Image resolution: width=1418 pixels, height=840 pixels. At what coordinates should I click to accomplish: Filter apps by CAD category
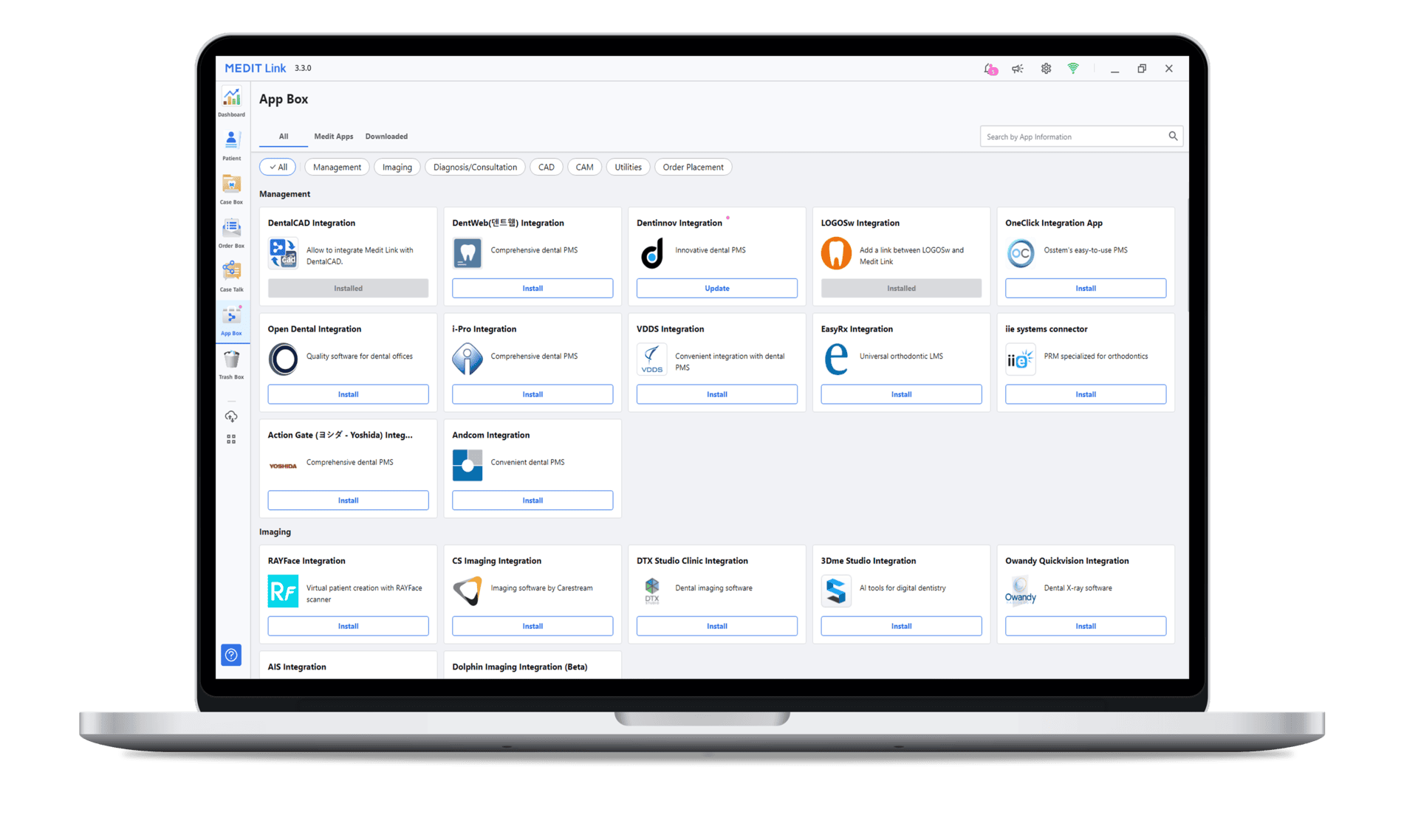coord(547,168)
